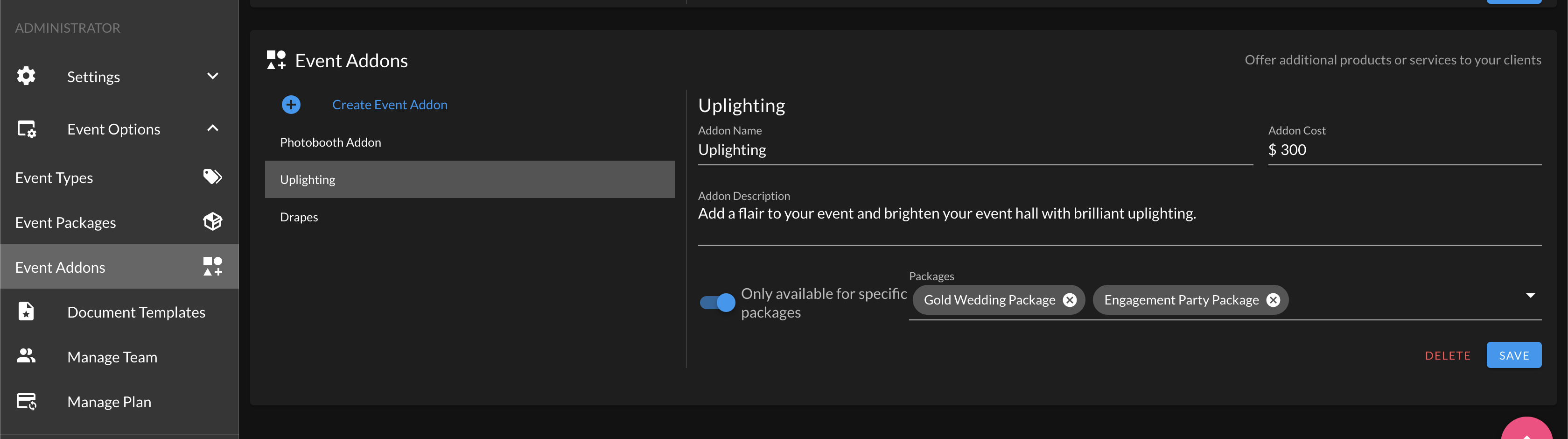Viewport: 1568px width, 439px height.
Task: Toggle 'Only available for specific packages' switch
Action: [717, 303]
